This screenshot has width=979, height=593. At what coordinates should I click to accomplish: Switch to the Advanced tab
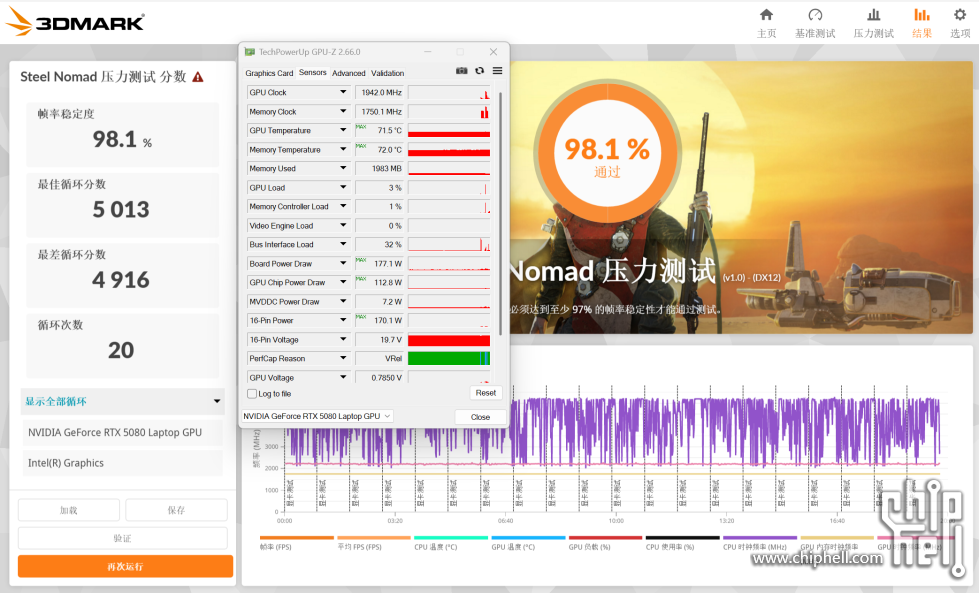(x=348, y=73)
